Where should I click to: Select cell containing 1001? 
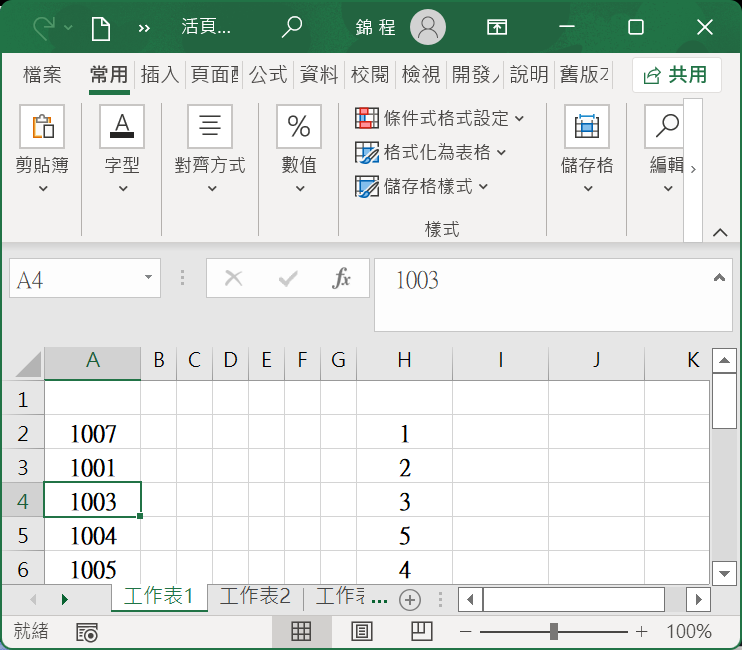[93, 467]
